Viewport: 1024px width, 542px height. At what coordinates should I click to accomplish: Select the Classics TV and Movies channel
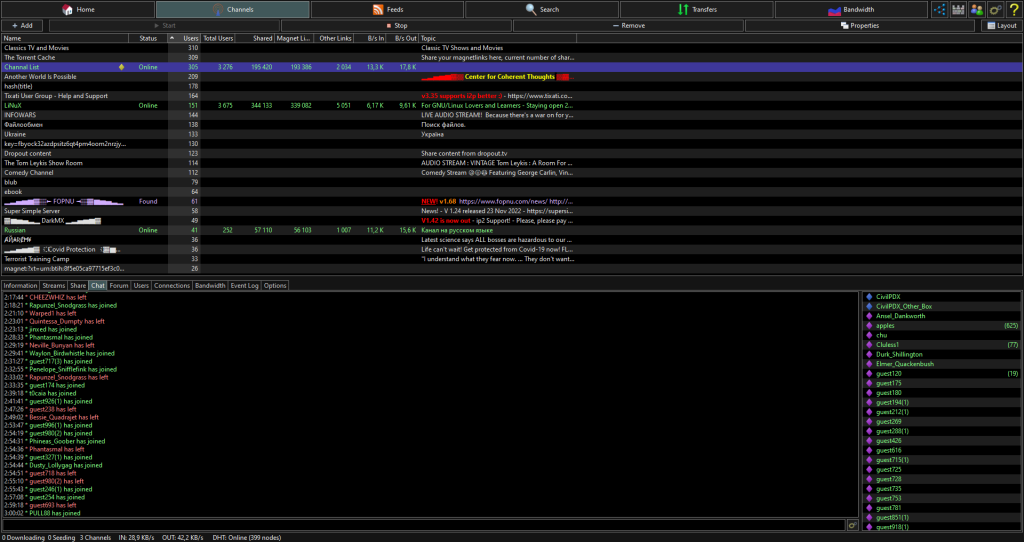[x=511, y=48]
